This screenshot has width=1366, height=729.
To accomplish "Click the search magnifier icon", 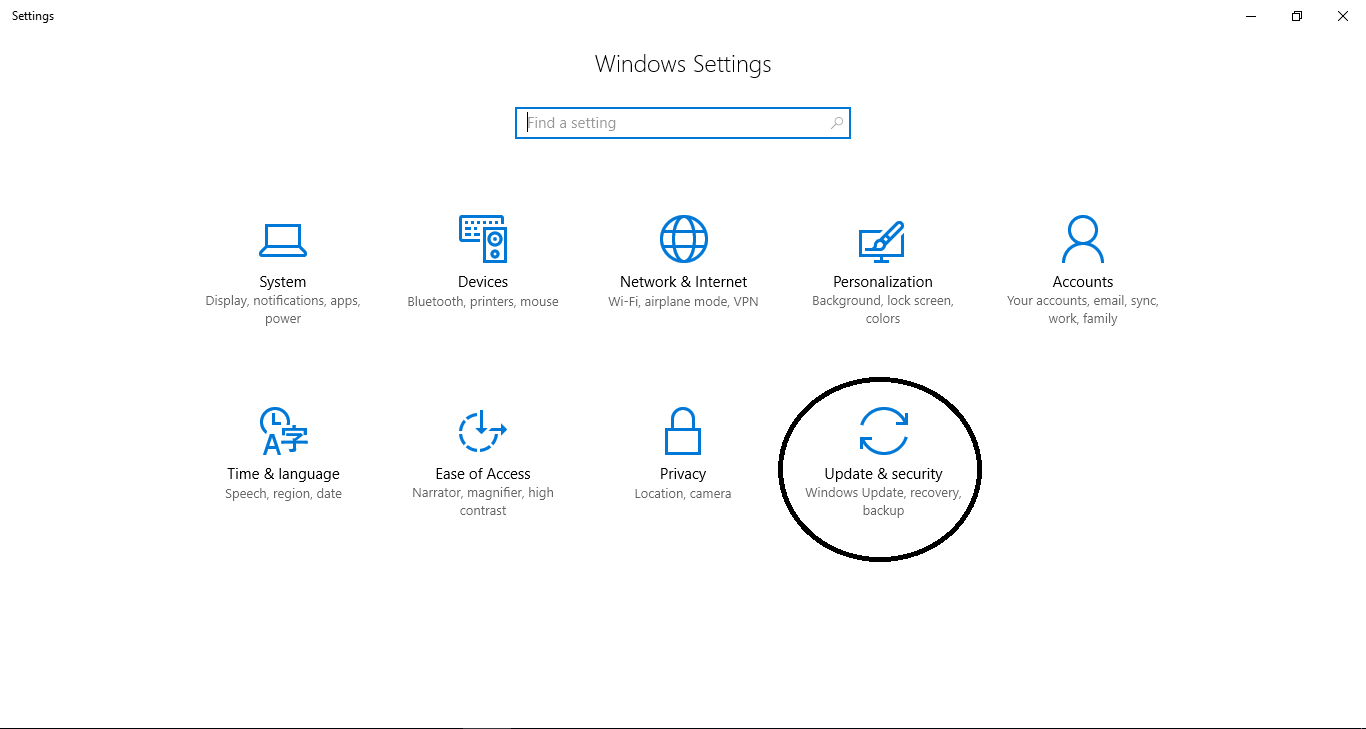I will click(x=837, y=123).
